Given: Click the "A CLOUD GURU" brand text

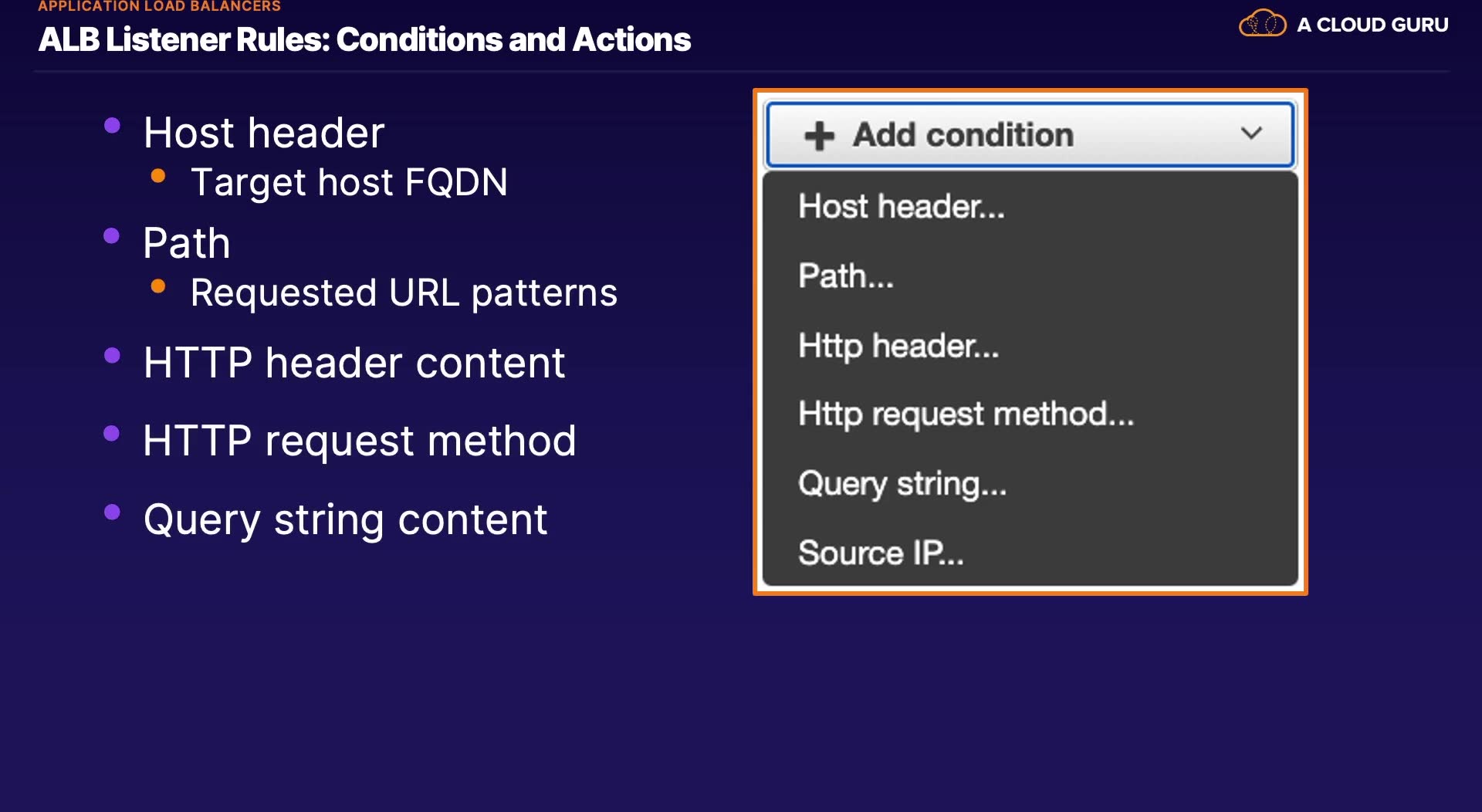Looking at the screenshot, I should [x=1372, y=25].
